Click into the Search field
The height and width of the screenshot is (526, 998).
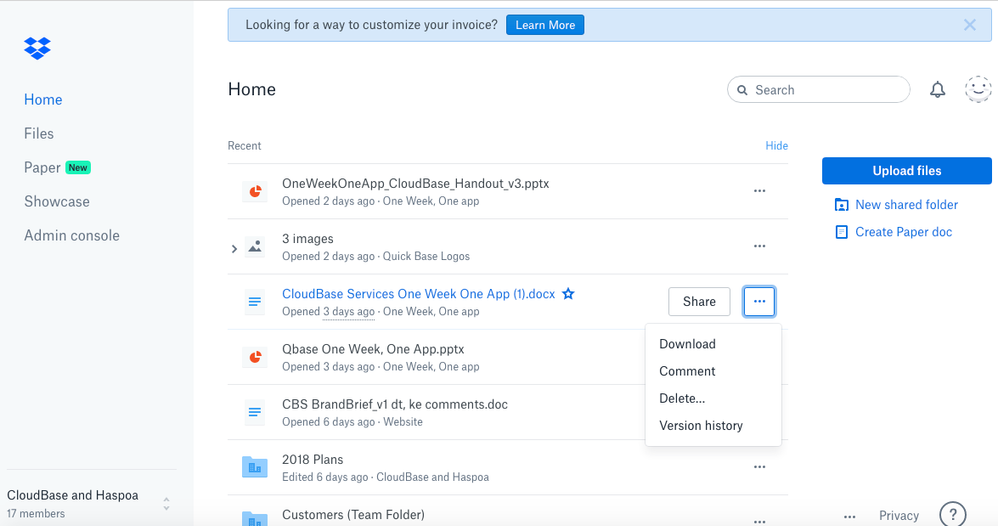pyautogui.click(x=819, y=90)
